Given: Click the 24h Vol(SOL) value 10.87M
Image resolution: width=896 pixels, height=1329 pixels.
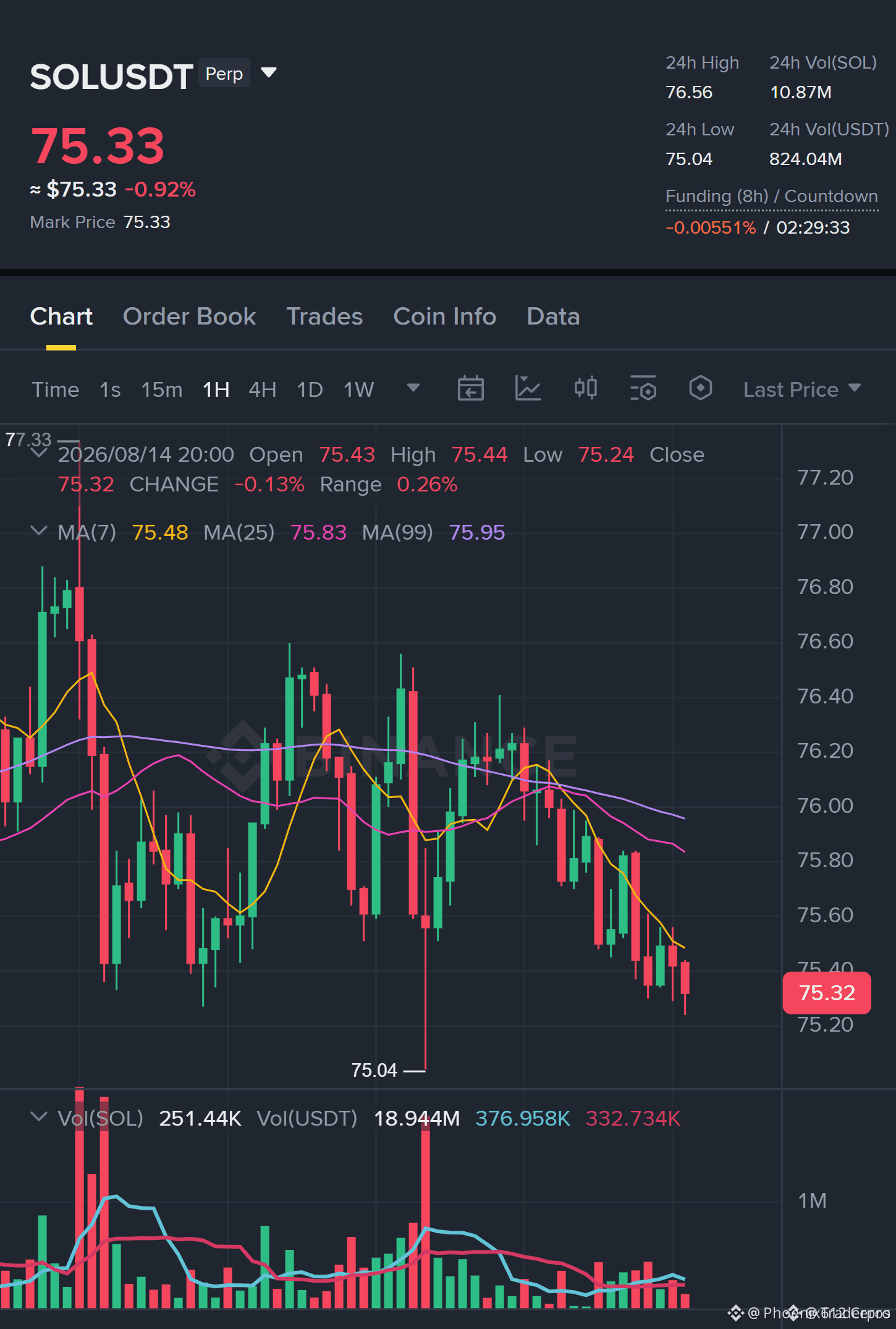Looking at the screenshot, I should (x=800, y=92).
